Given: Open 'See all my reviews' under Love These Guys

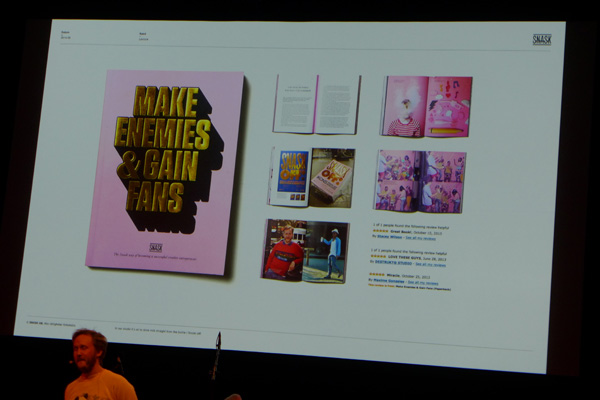Looking at the screenshot, I should (430, 264).
